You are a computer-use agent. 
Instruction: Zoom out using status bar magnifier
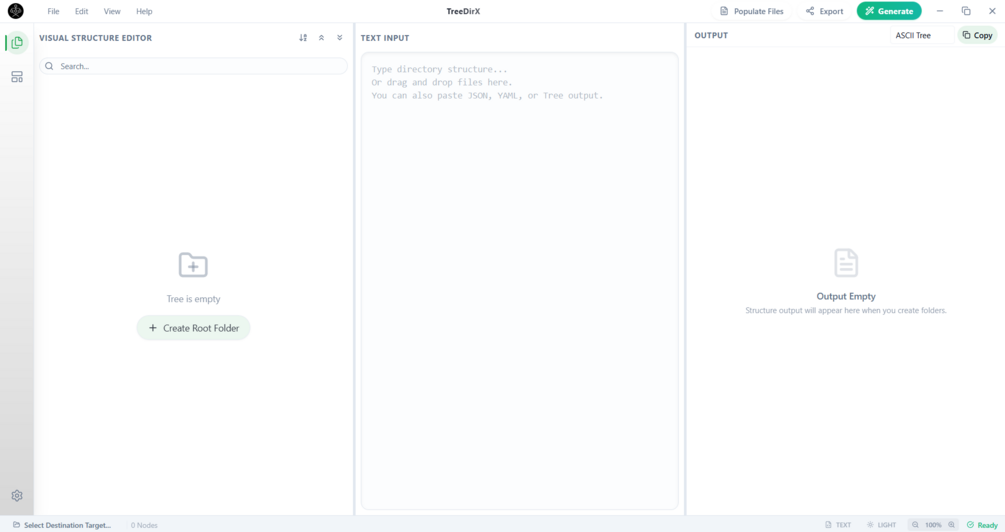[915, 525]
